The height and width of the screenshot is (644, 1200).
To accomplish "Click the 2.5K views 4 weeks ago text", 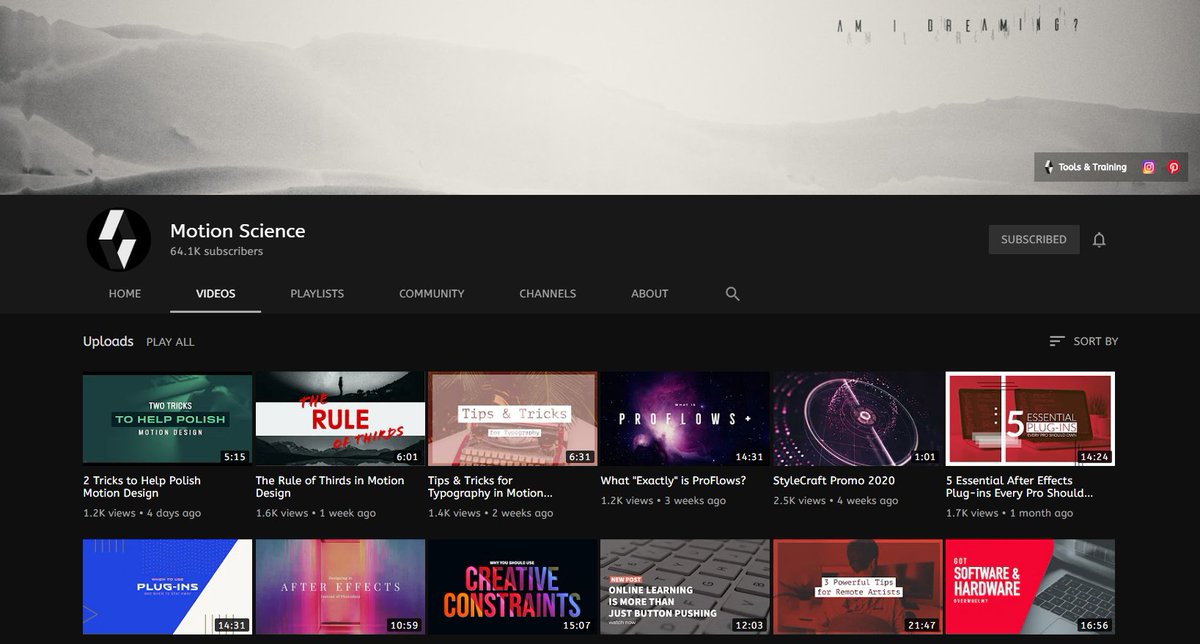I will point(836,500).
